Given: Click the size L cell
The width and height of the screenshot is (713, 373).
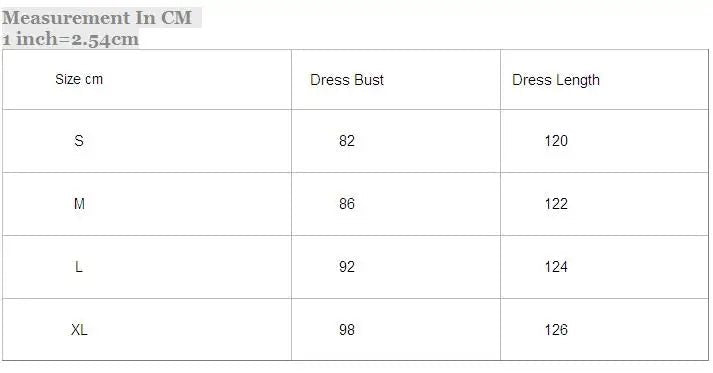Looking at the screenshot, I should [x=147, y=267].
